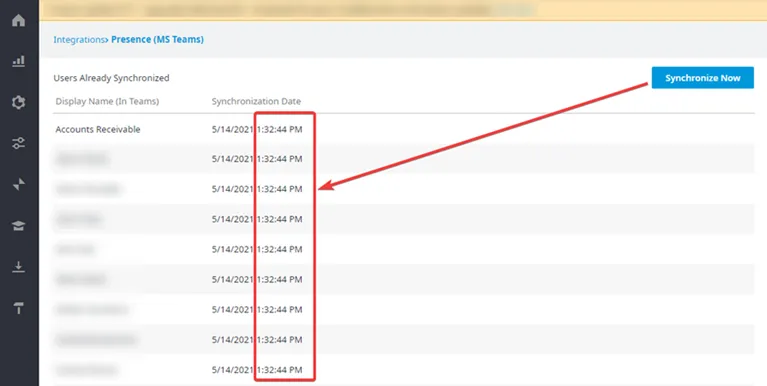This screenshot has width=767, height=386.
Task: Select the Accounts Receivable row name
Action: [98, 129]
